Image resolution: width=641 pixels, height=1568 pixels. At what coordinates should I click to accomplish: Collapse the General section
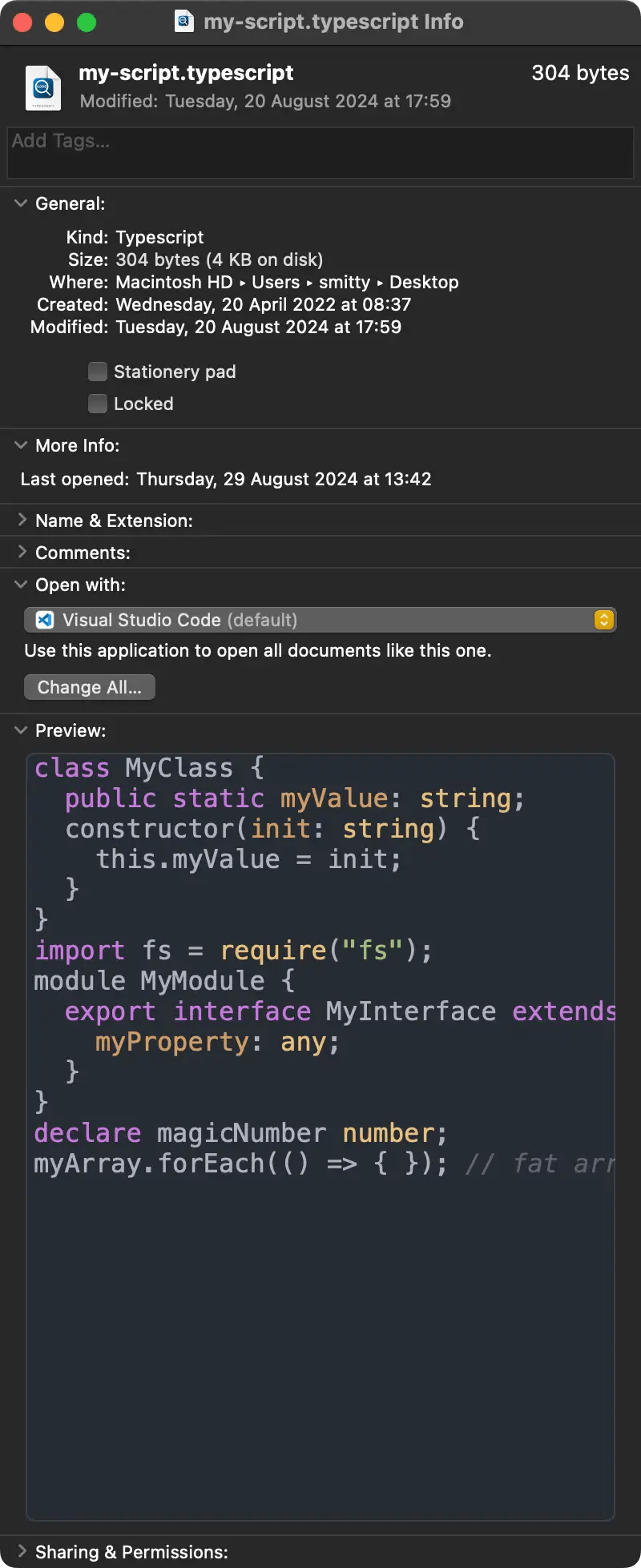21,203
